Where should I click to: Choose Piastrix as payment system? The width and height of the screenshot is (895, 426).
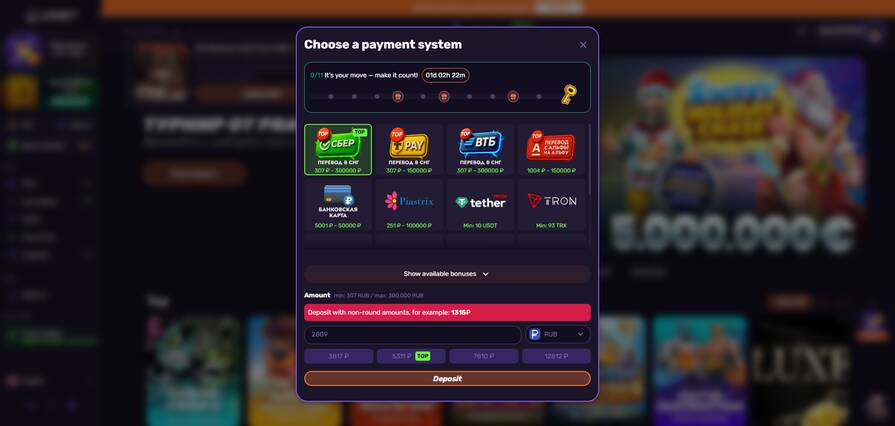click(x=409, y=204)
